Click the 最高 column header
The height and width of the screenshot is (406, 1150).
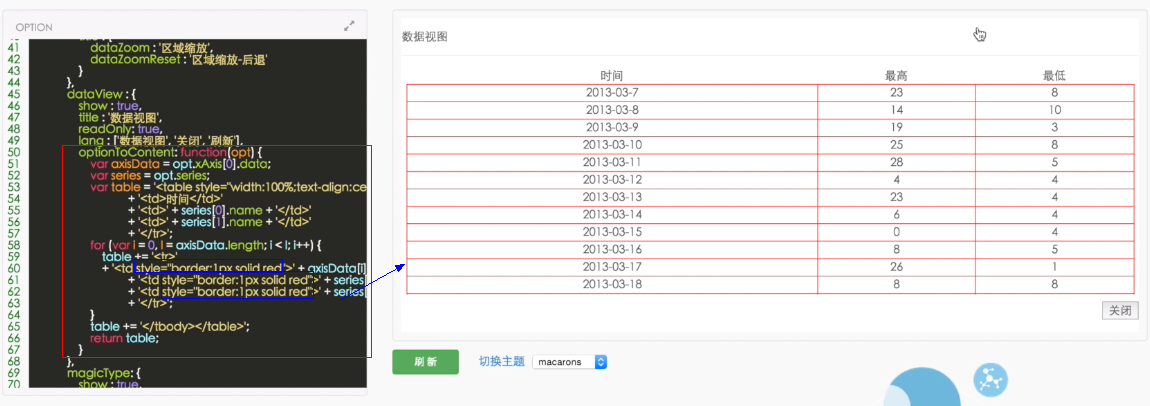[896, 75]
